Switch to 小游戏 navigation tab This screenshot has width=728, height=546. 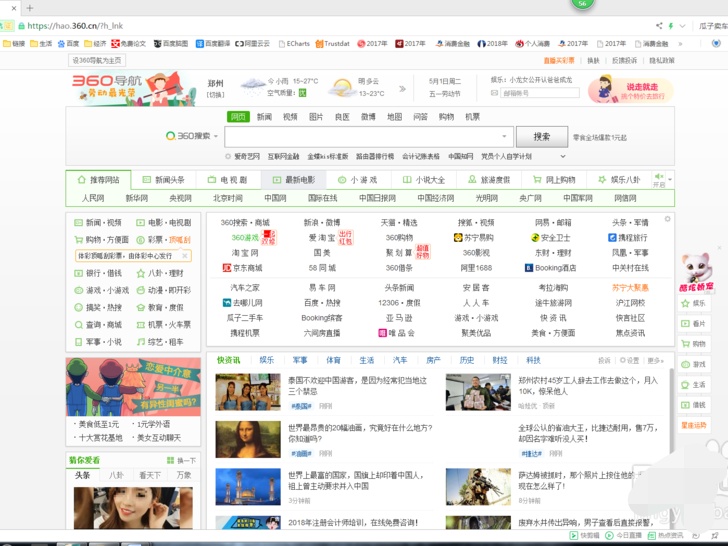coord(358,180)
